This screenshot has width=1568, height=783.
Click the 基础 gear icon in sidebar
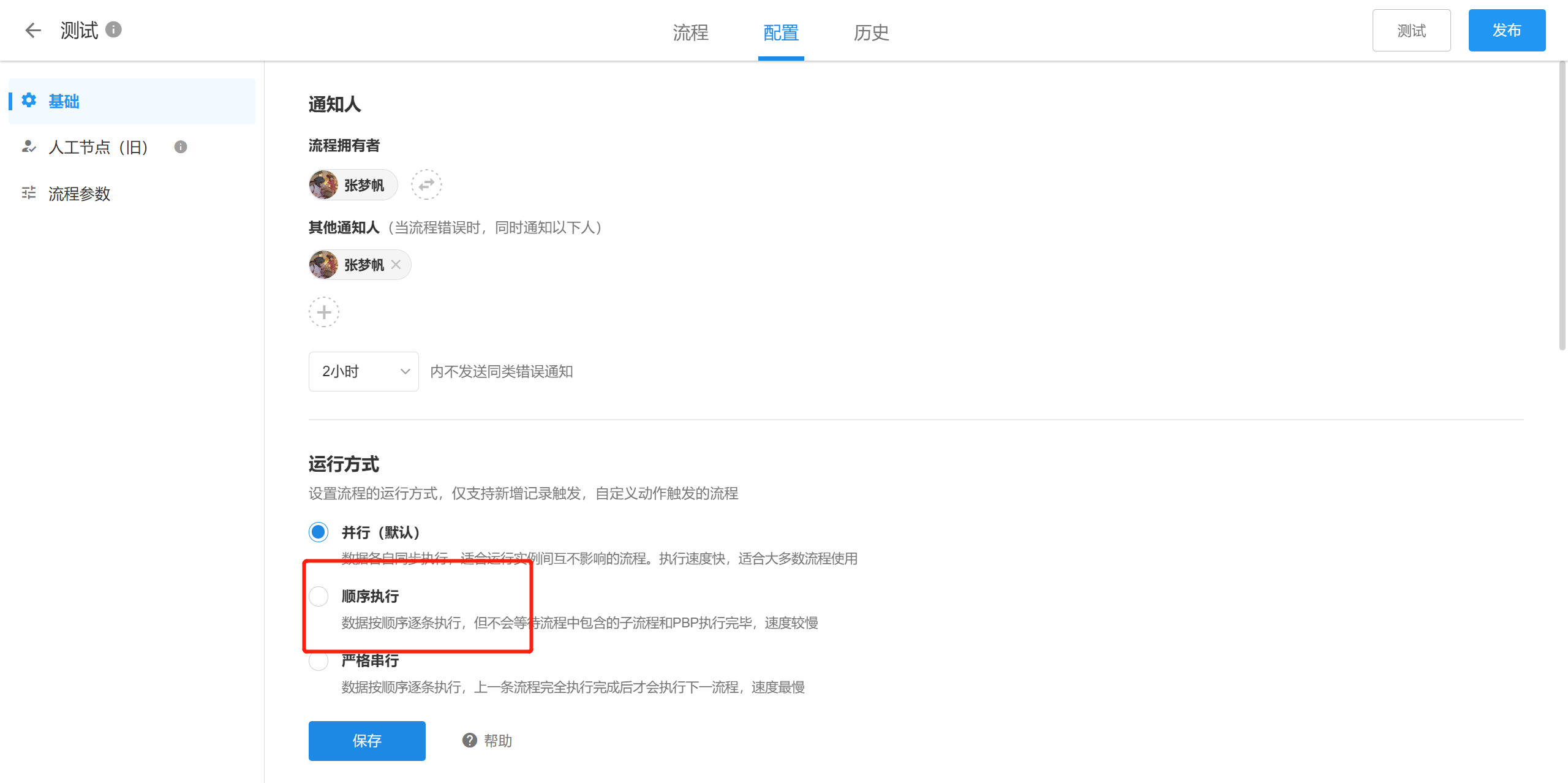click(29, 100)
